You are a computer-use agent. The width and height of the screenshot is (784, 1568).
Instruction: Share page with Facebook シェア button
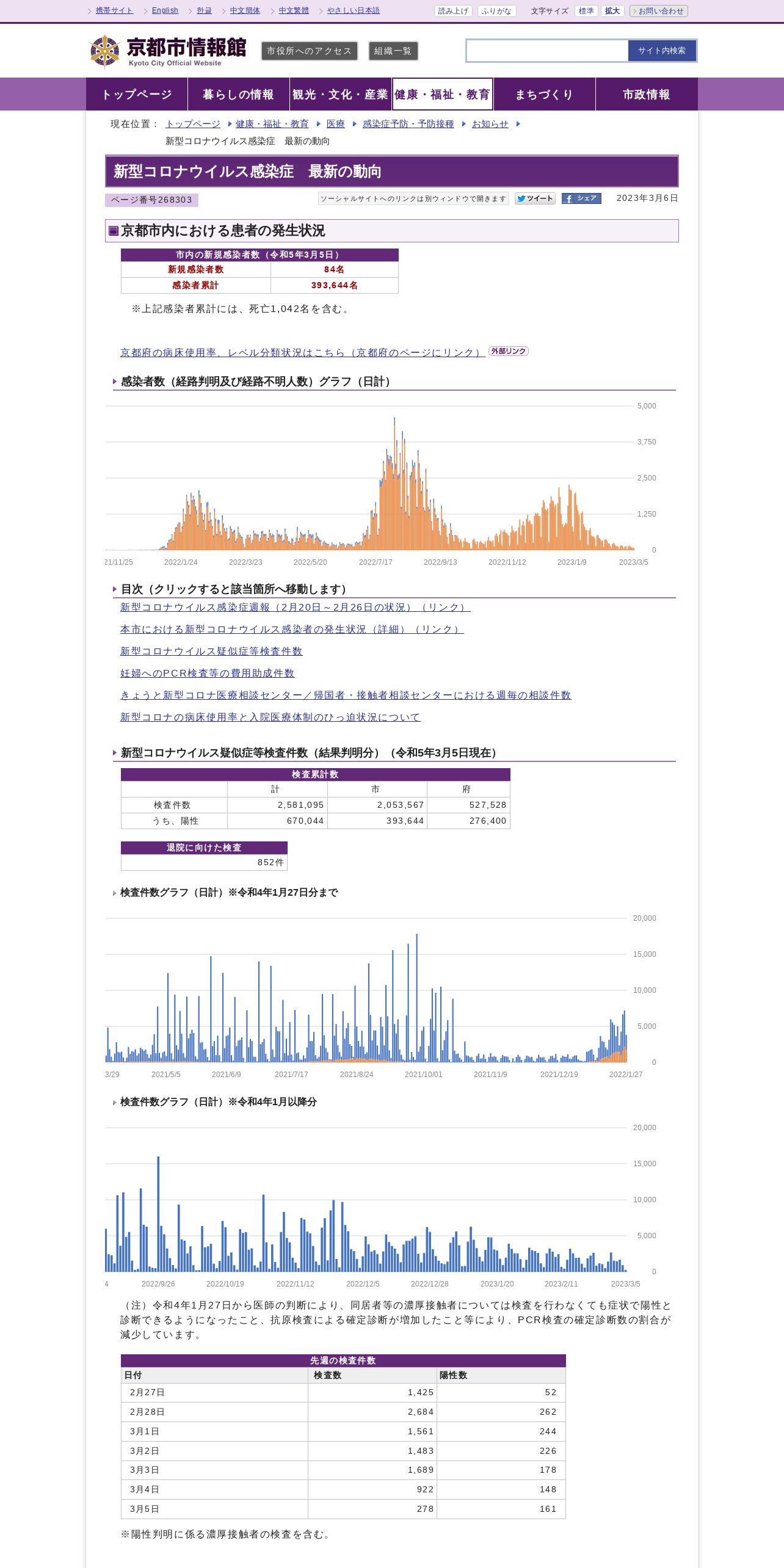[x=581, y=198]
